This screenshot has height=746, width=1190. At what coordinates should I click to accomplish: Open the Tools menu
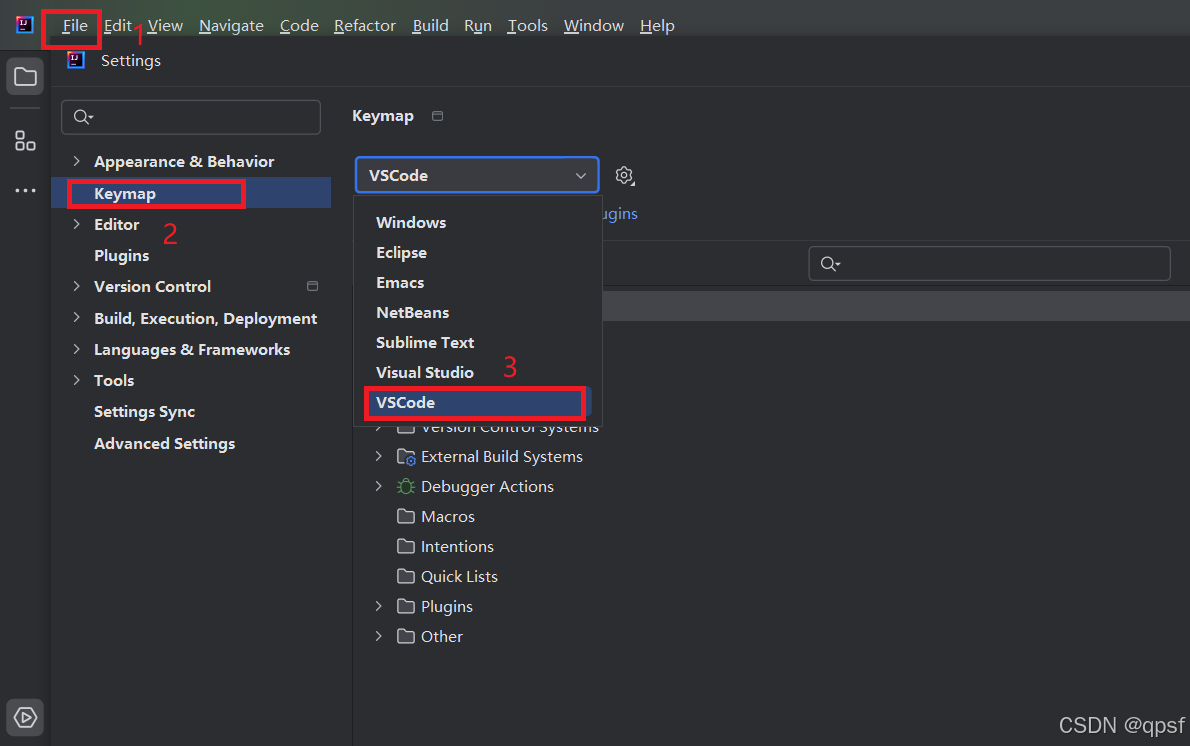tap(527, 26)
